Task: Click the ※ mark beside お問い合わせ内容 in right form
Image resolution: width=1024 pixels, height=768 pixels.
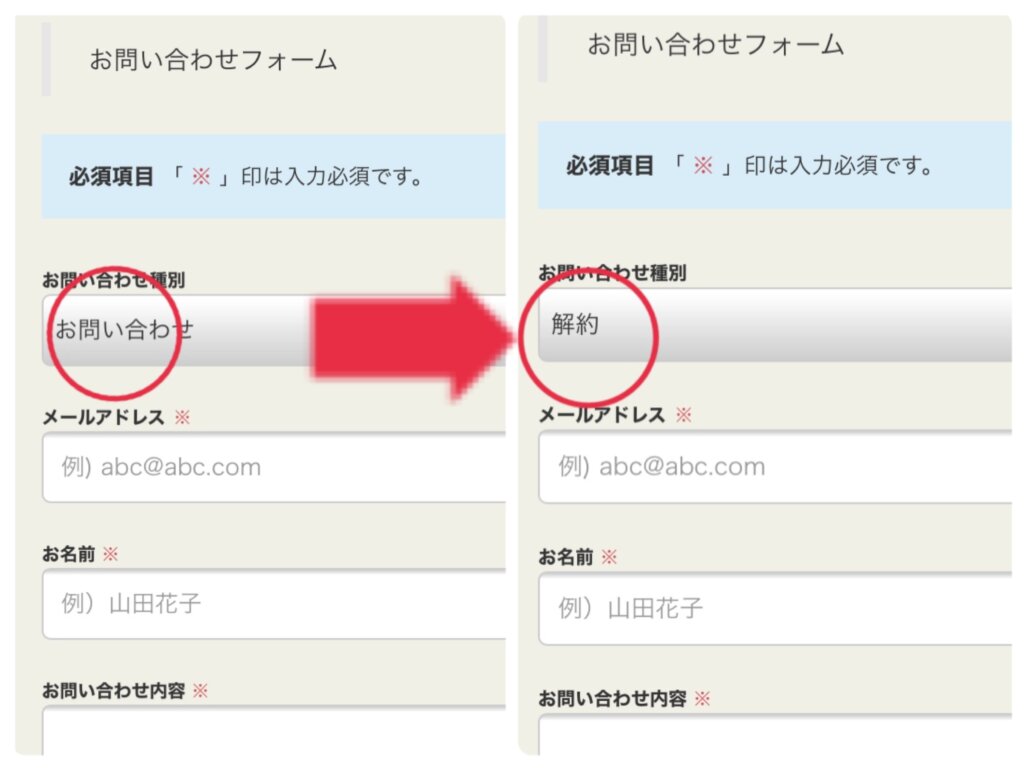Action: 702,699
